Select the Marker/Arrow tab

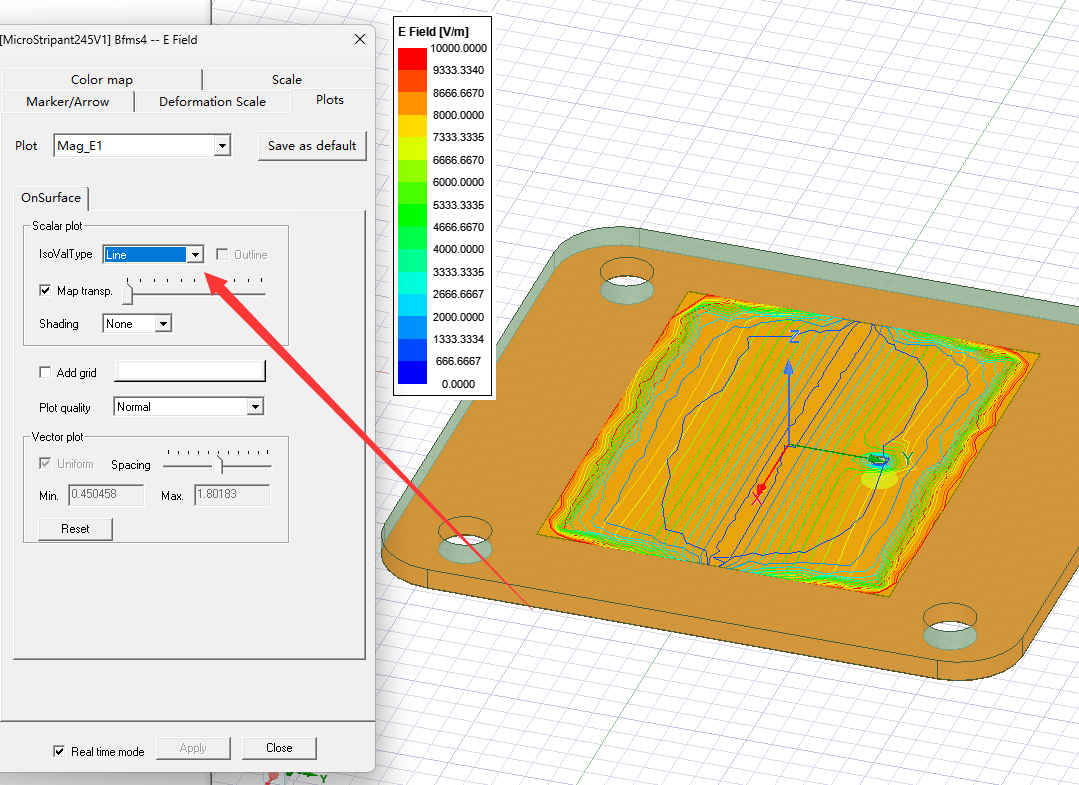[67, 101]
